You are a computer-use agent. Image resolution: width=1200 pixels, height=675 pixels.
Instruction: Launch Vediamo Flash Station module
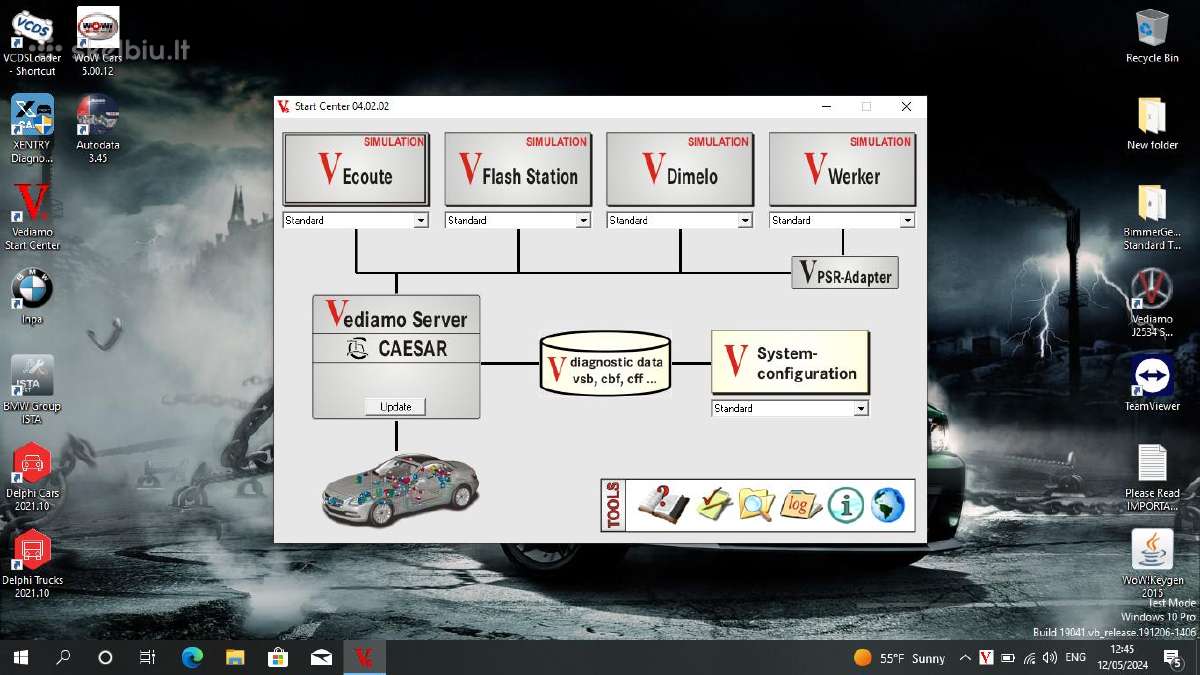click(518, 169)
